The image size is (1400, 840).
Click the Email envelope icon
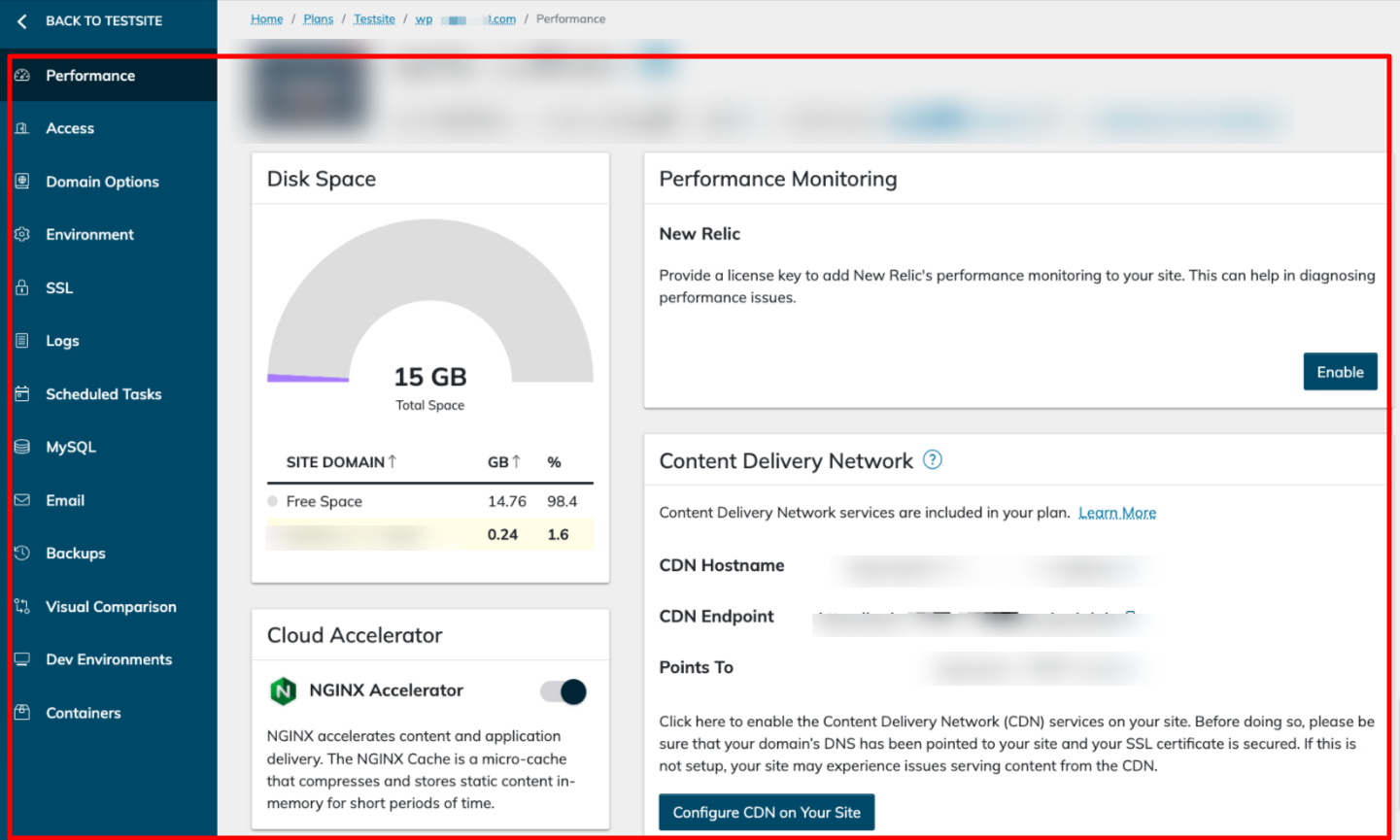22,500
